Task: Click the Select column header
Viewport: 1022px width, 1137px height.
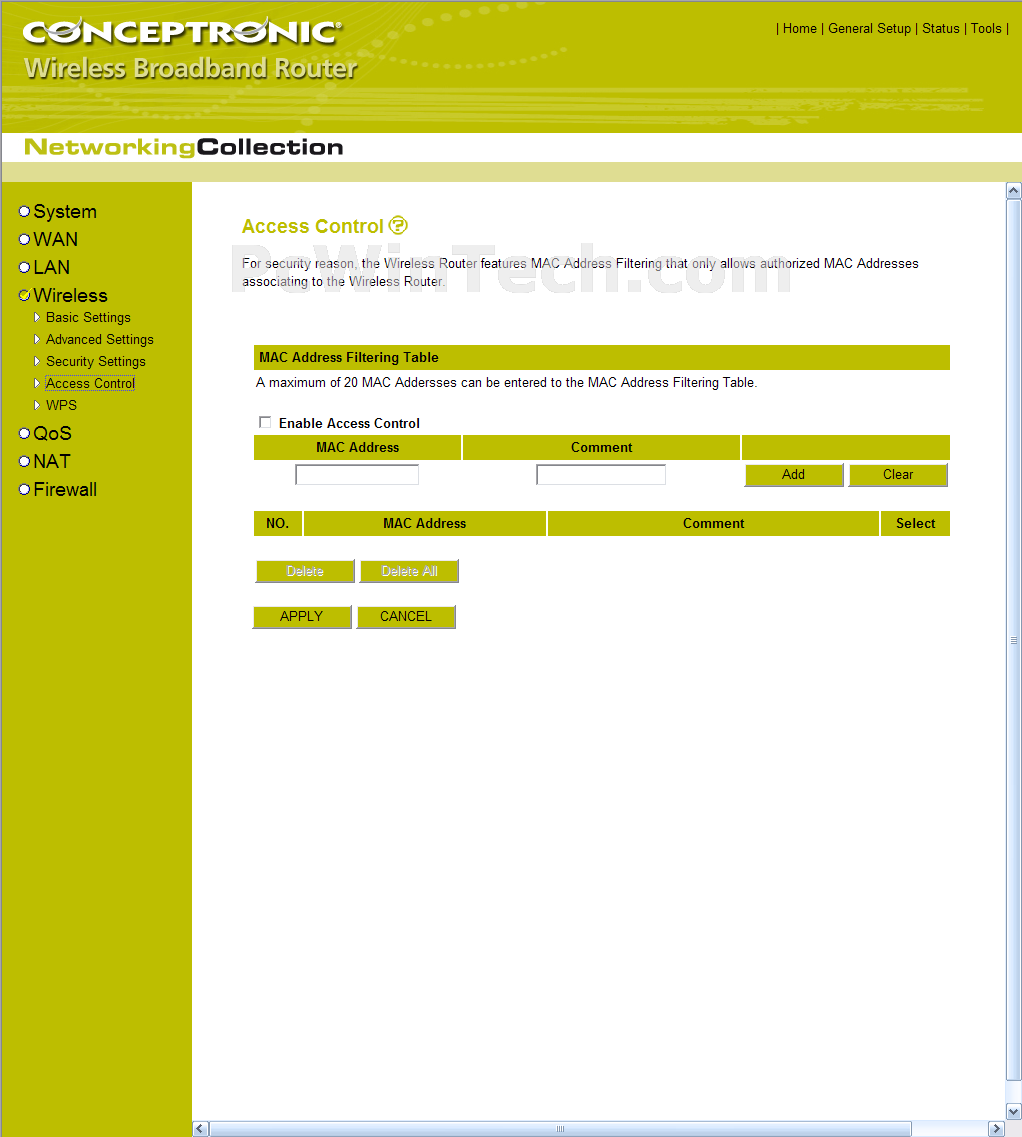Action: (915, 524)
